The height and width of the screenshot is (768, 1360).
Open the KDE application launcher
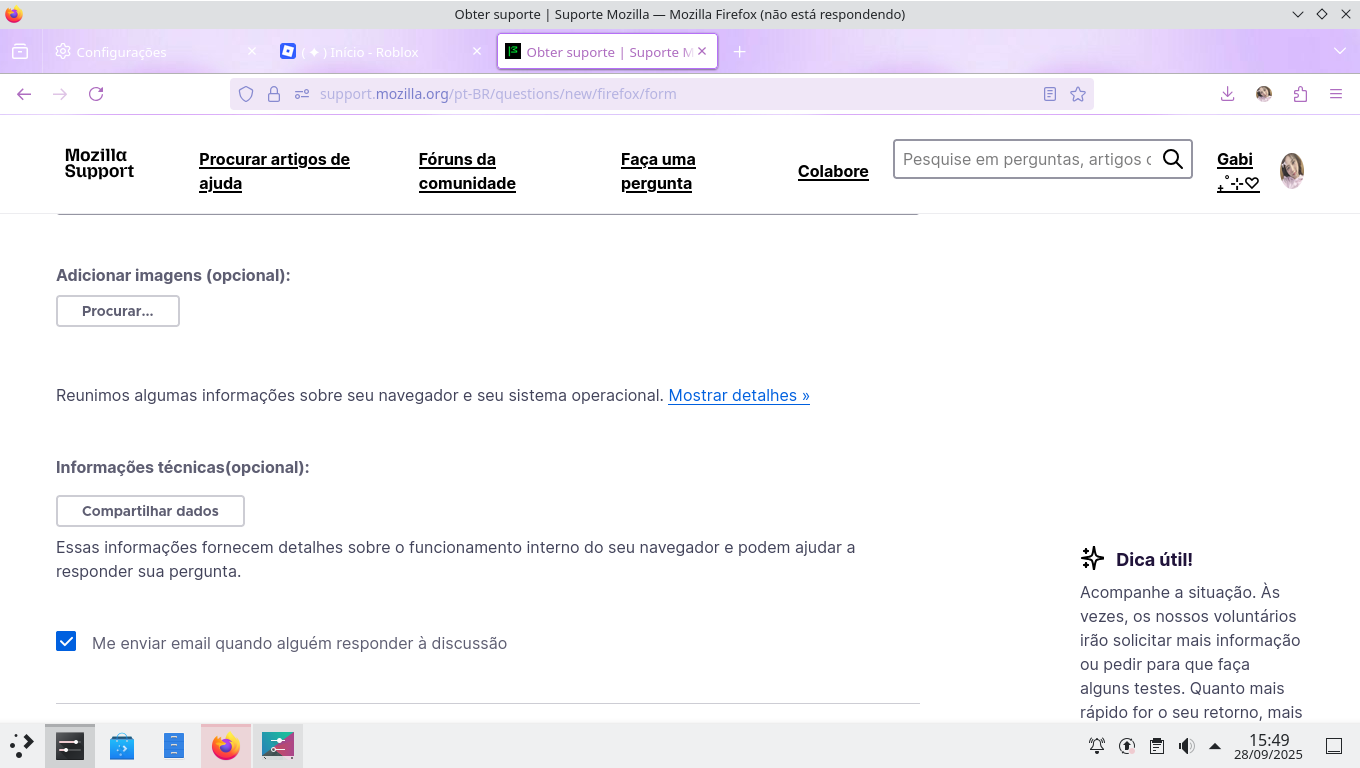click(x=22, y=745)
